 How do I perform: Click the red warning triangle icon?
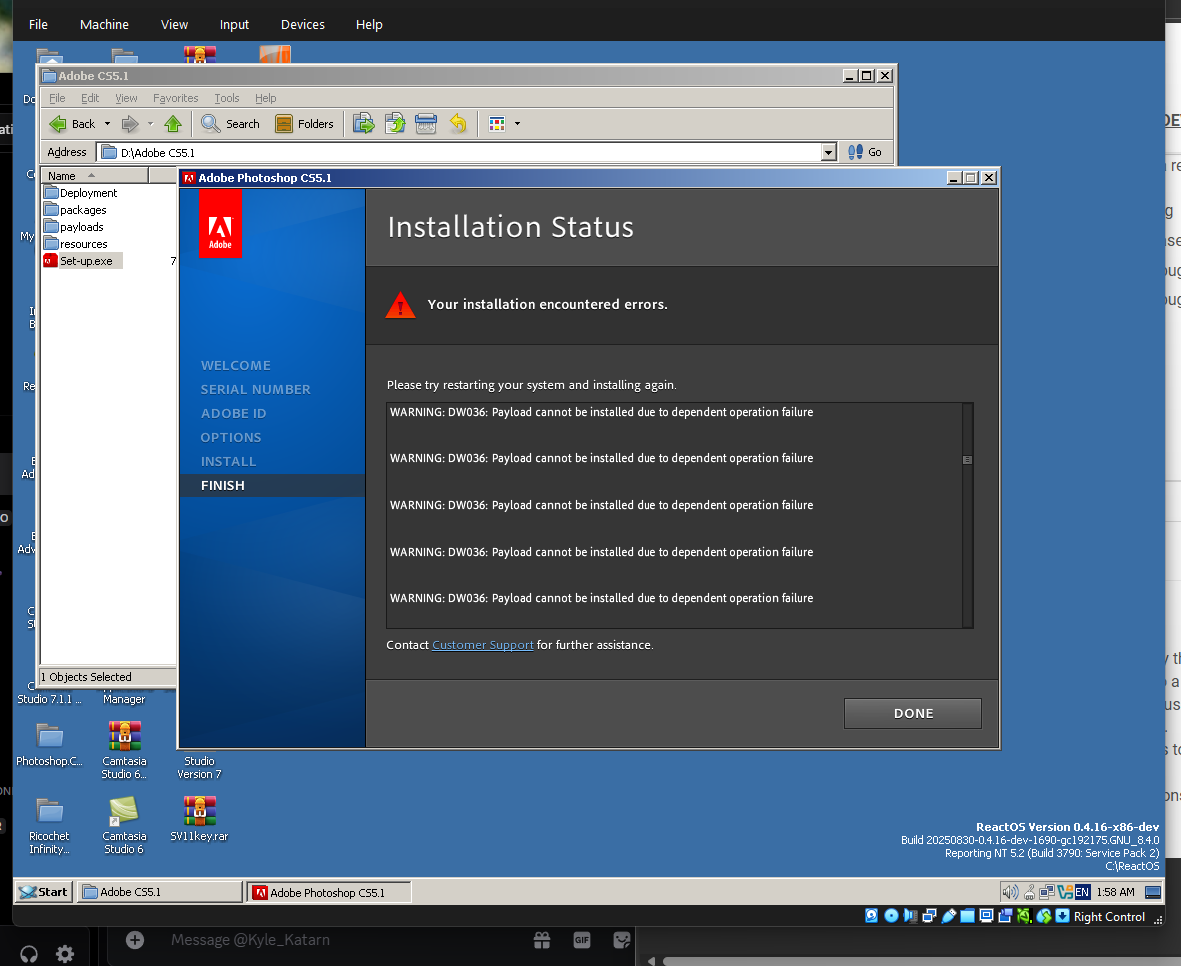[400, 305]
